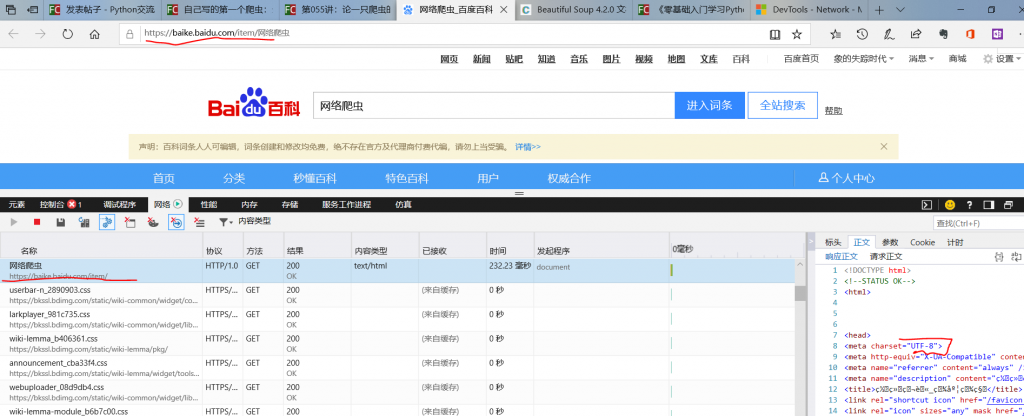Screen dimensions: 1024x416
Task: Click the console toggle icon in the DevTools bar
Action: click(927, 204)
